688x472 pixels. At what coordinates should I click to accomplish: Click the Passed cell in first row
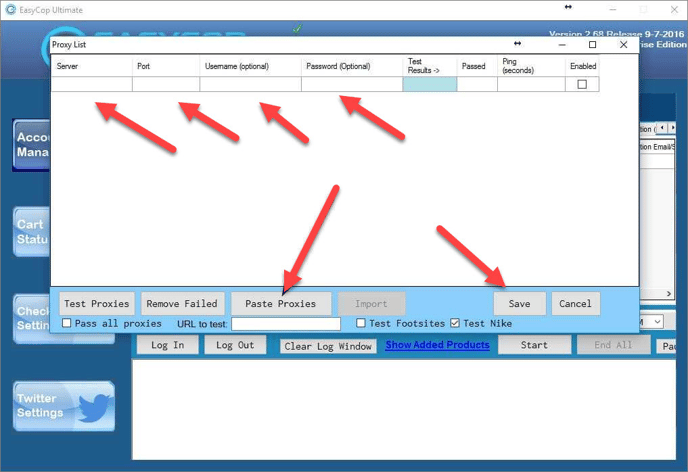(477, 84)
